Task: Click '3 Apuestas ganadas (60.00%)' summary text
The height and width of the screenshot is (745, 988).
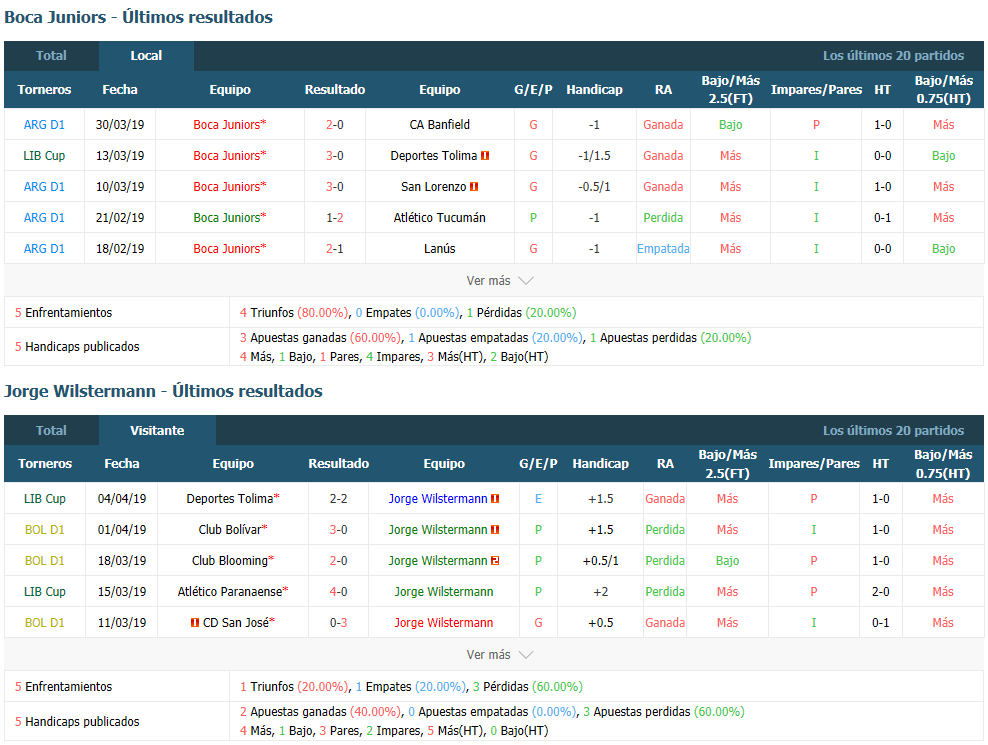Action: point(320,338)
